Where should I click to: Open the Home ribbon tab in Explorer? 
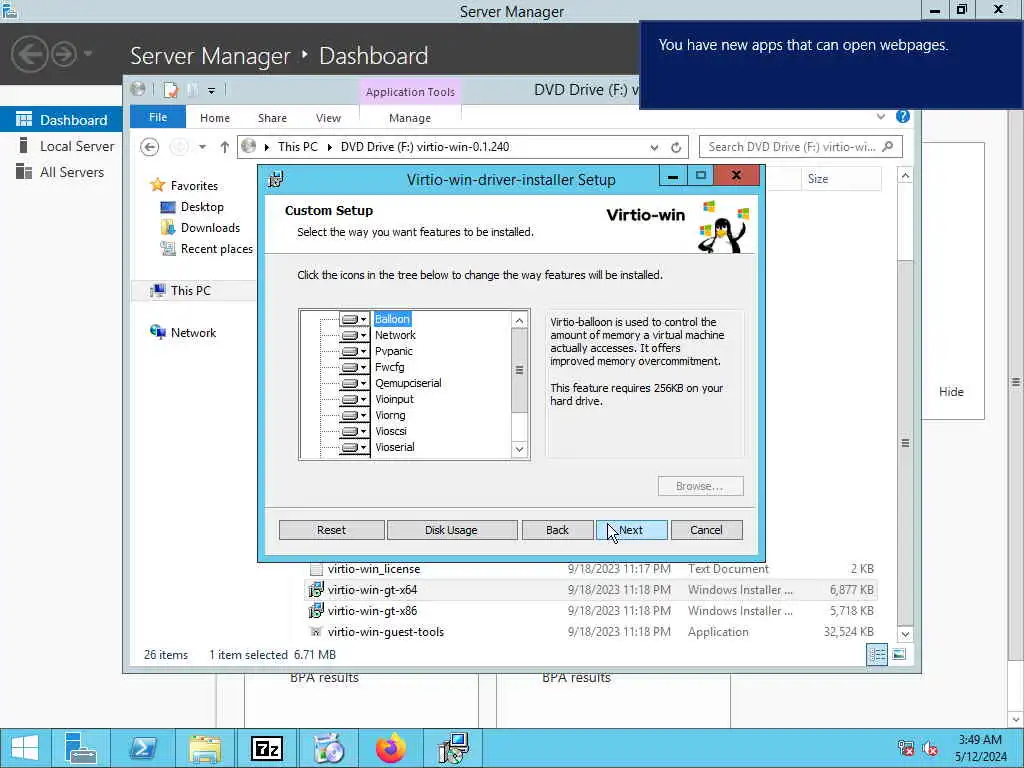[215, 118]
